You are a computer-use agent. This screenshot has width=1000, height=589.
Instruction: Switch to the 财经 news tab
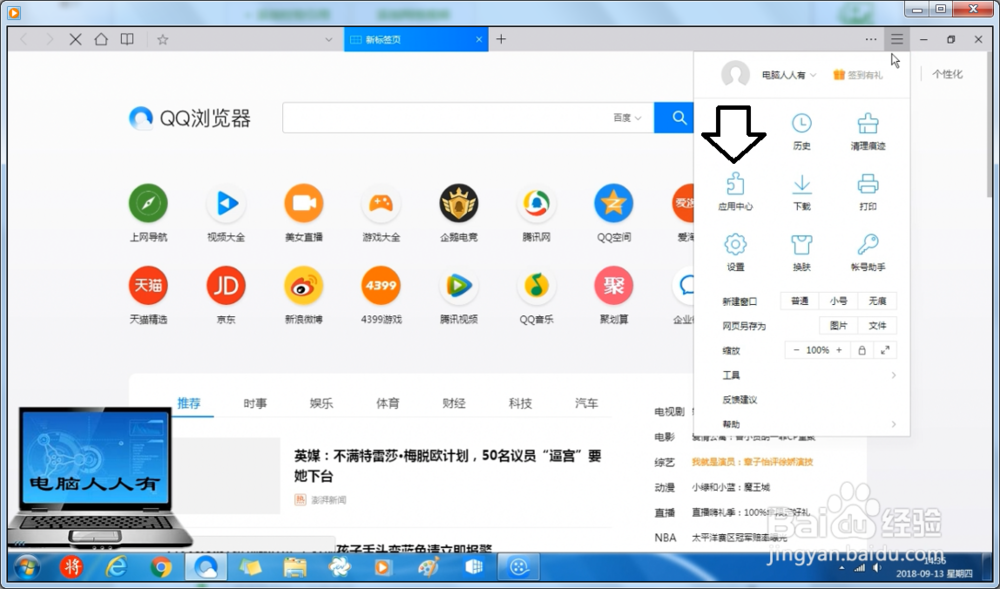click(454, 403)
